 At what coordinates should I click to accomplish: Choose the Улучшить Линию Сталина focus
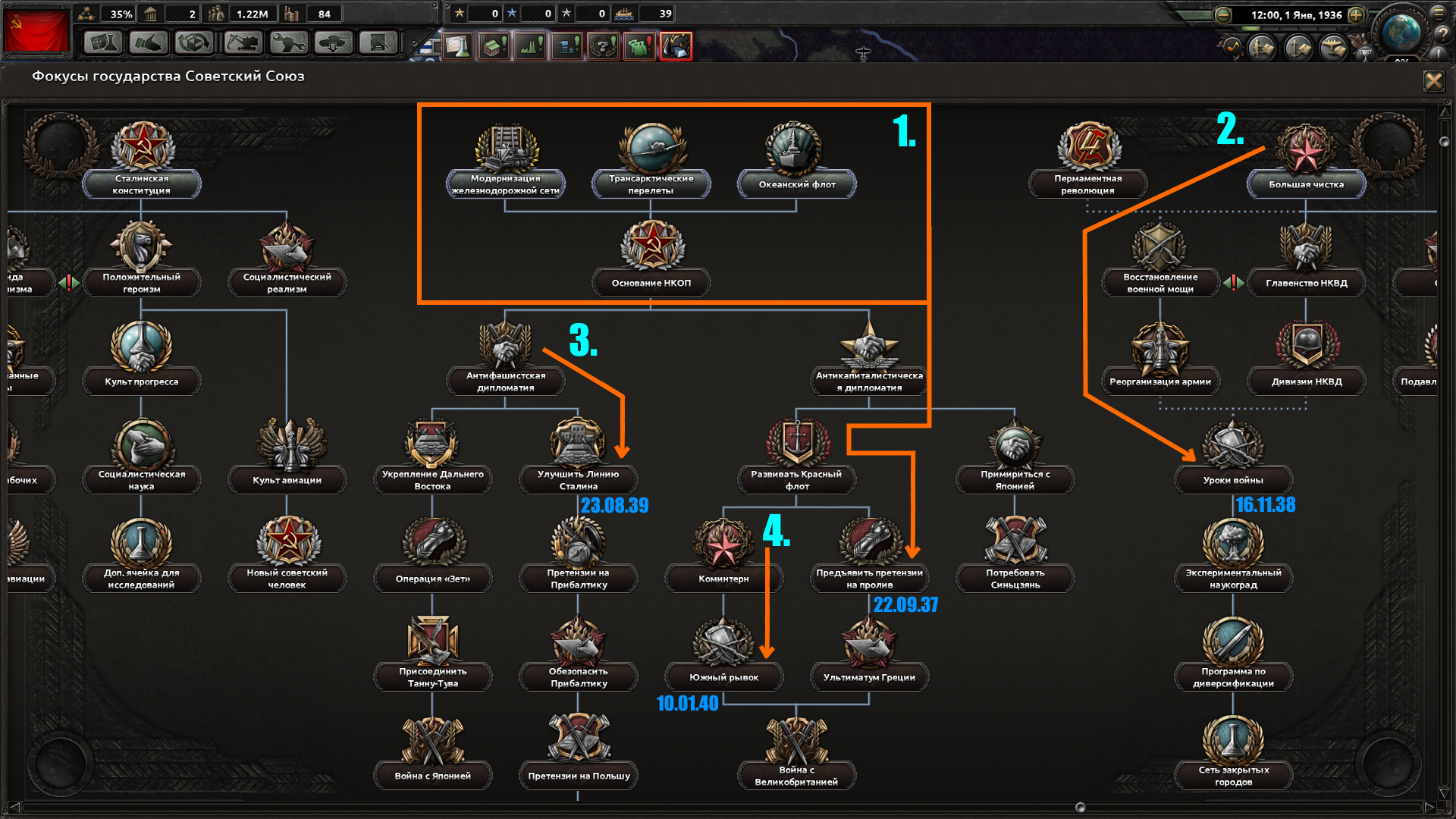[x=579, y=456]
